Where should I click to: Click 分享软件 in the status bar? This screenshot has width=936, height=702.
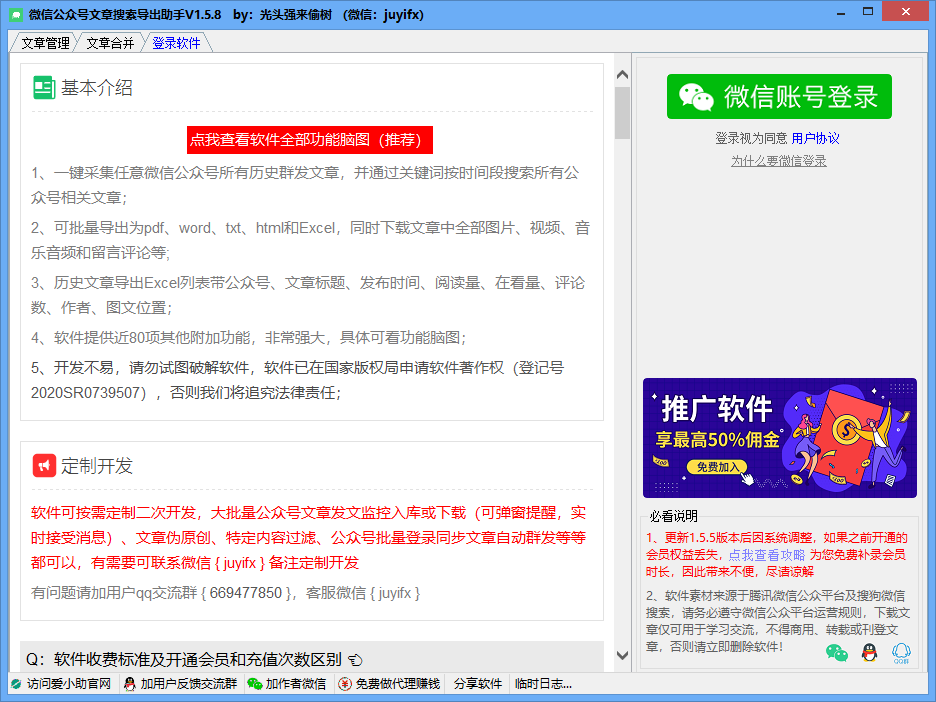478,683
